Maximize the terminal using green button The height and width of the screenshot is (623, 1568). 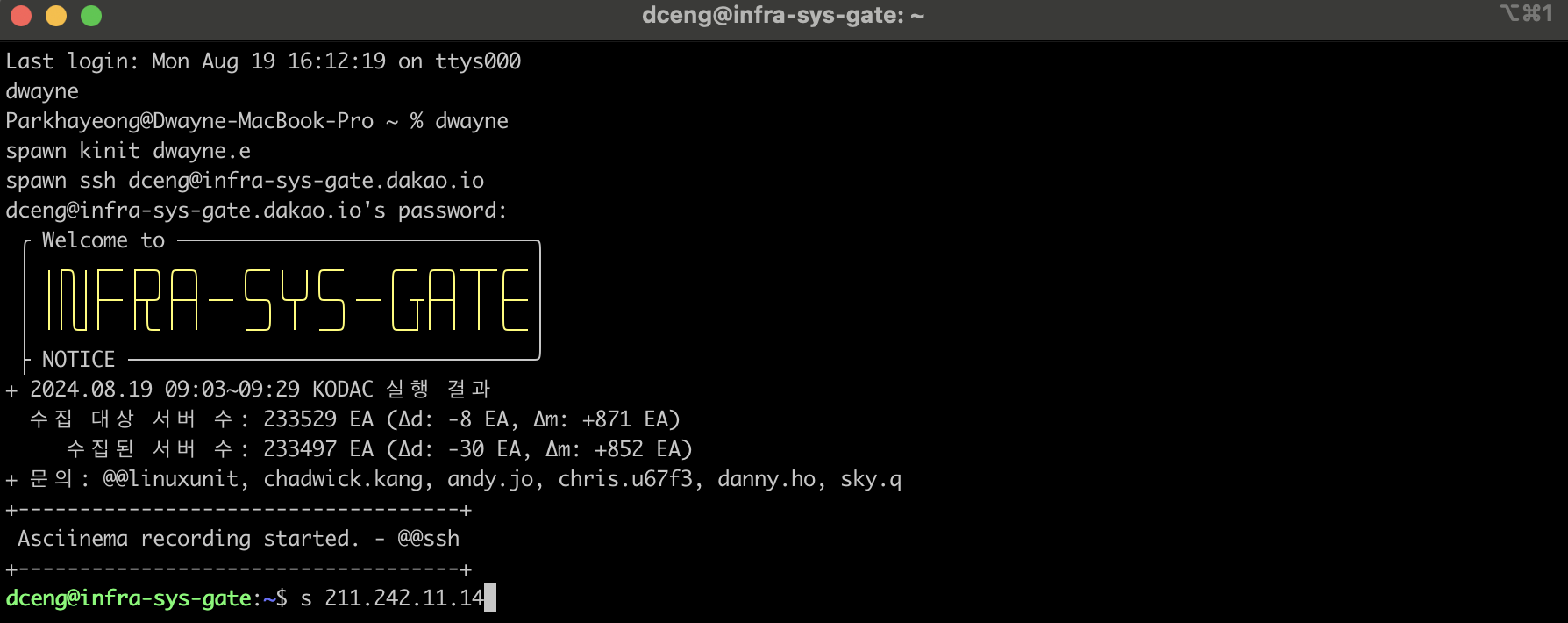91,16
